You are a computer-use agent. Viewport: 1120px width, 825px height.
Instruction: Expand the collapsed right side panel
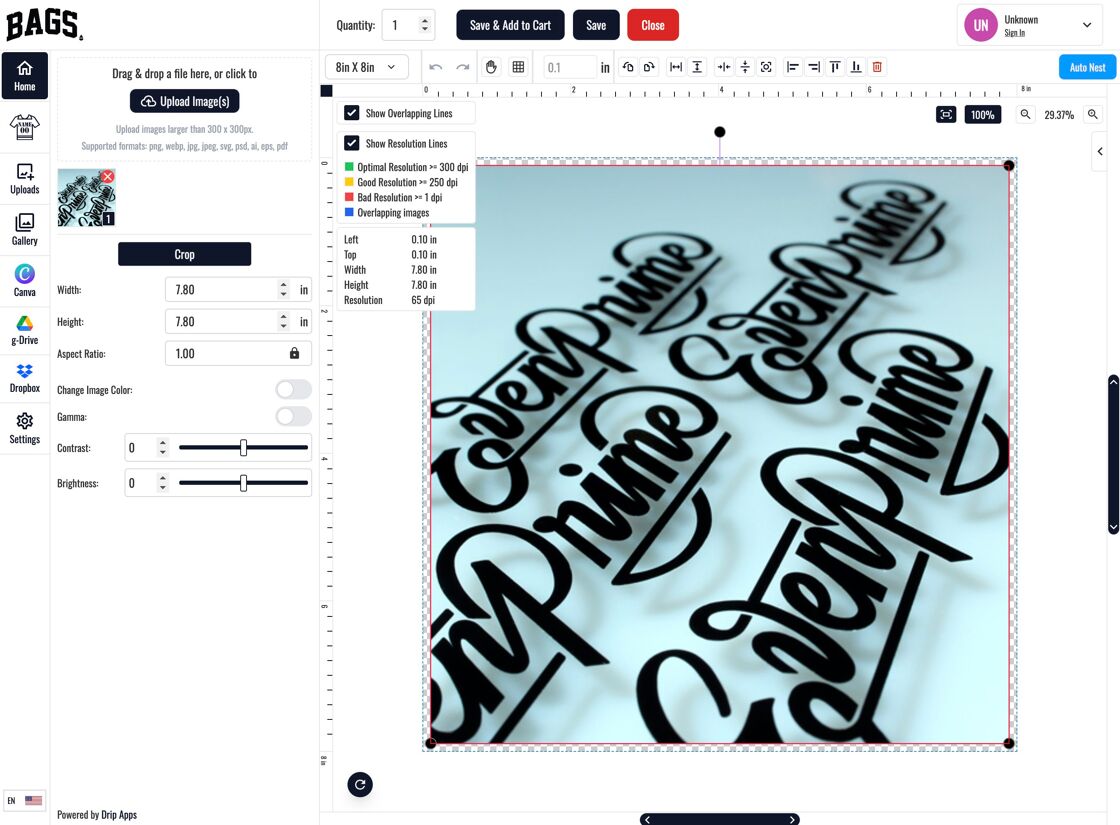coord(1100,151)
